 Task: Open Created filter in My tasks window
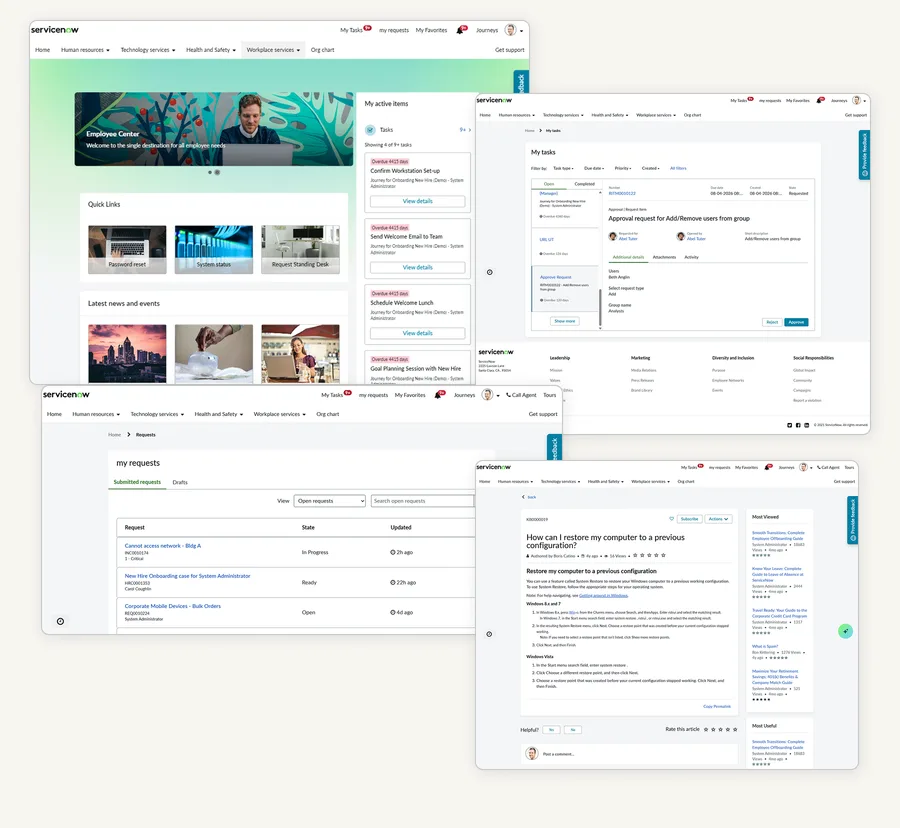[x=650, y=169]
